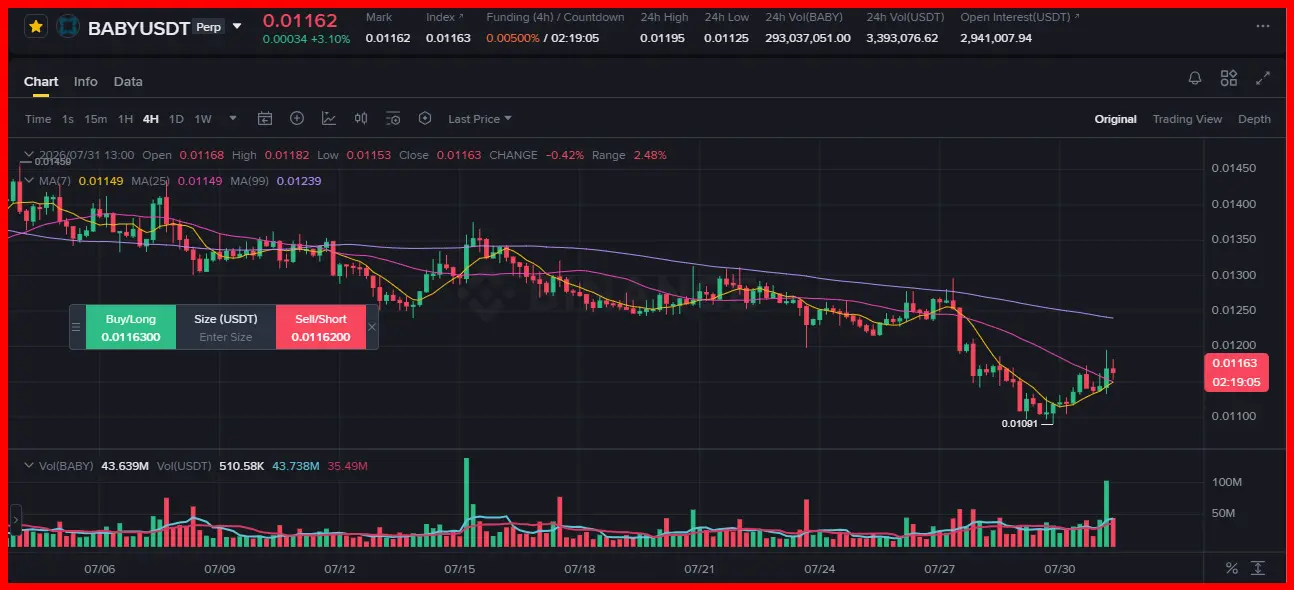This screenshot has height=590, width=1294.
Task: Click the Vol(USDT) 510.58K legend value
Action: point(244,466)
